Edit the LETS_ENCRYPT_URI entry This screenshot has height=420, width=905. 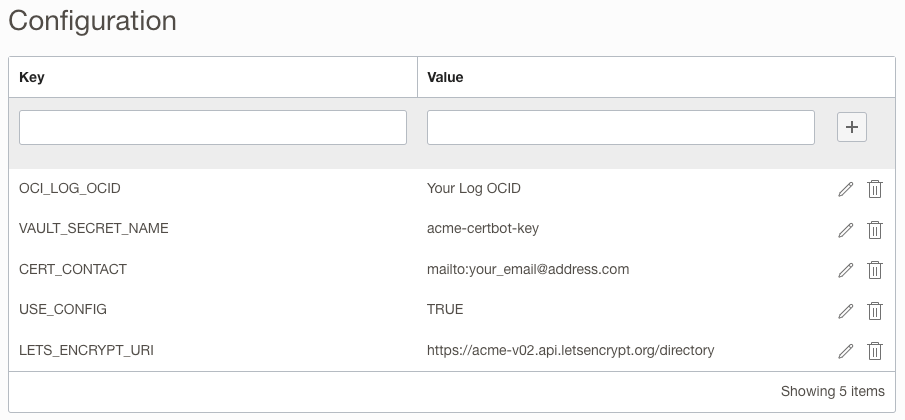click(846, 351)
